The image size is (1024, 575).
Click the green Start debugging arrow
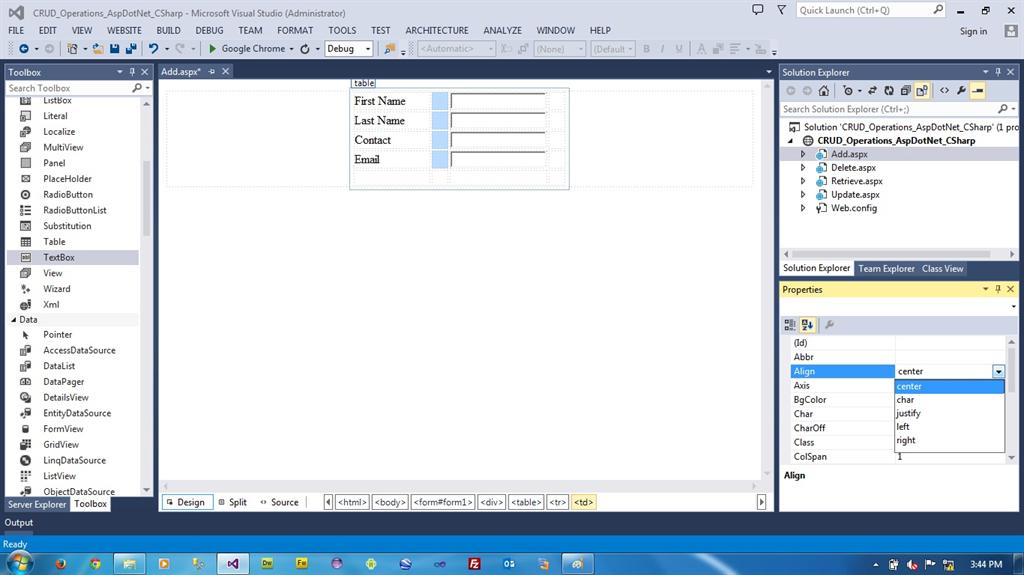(x=212, y=49)
